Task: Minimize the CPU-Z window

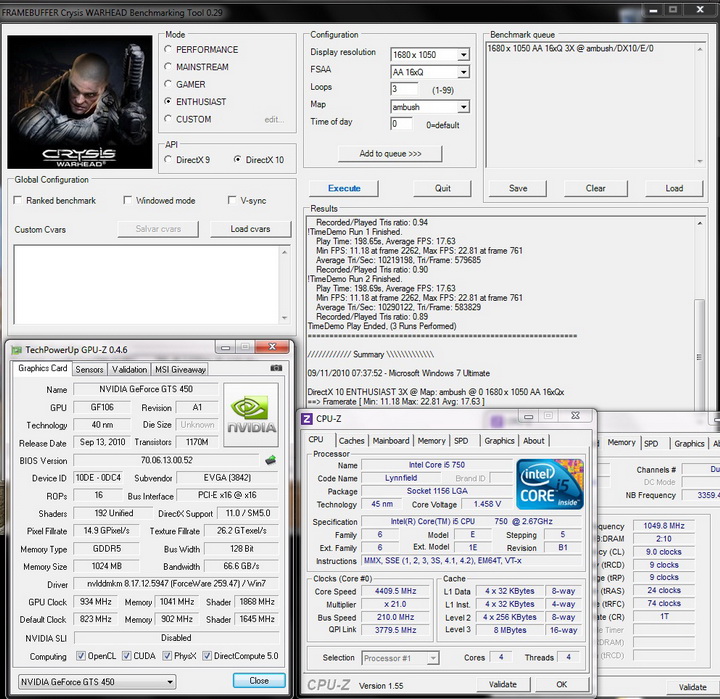Action: 529,417
